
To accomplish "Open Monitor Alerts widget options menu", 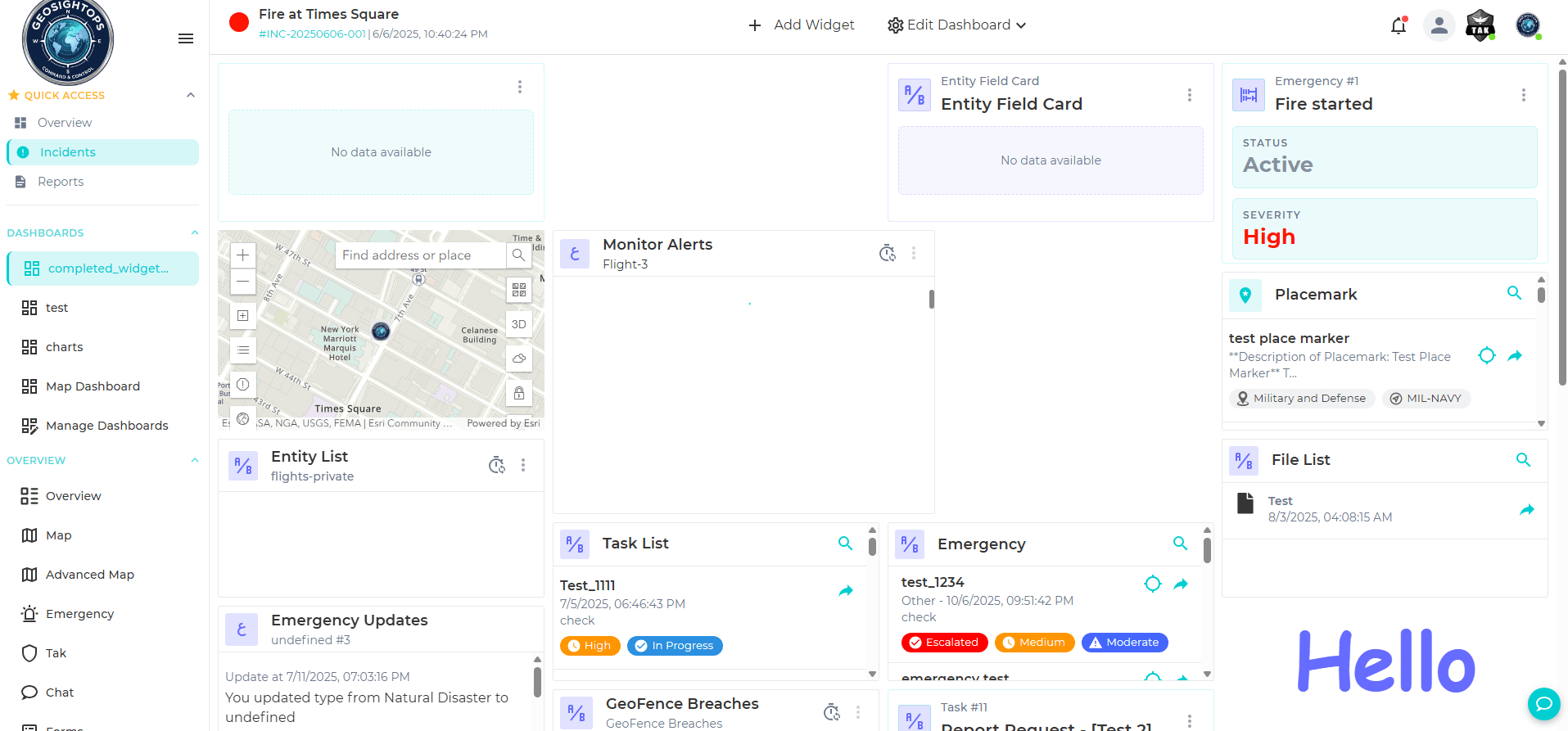I will [x=914, y=254].
